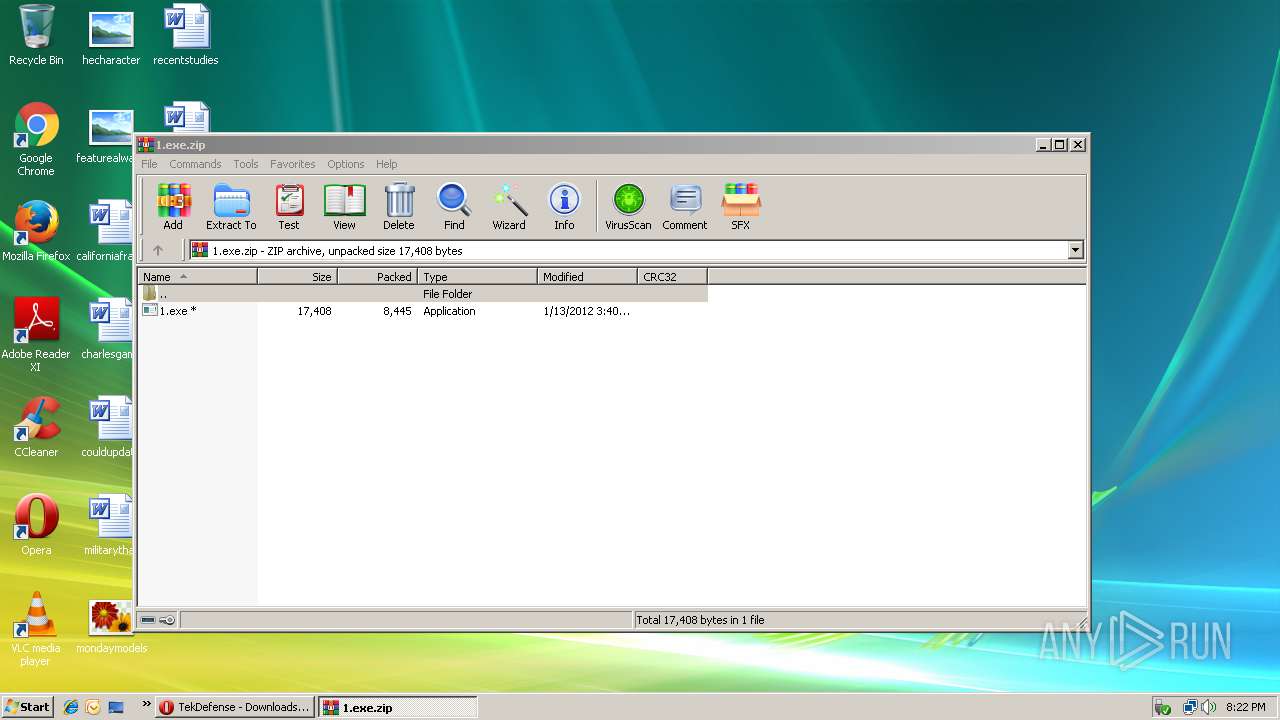This screenshot has width=1280, height=720.
Task: Select the Opera desktop icon
Action: click(x=36, y=526)
